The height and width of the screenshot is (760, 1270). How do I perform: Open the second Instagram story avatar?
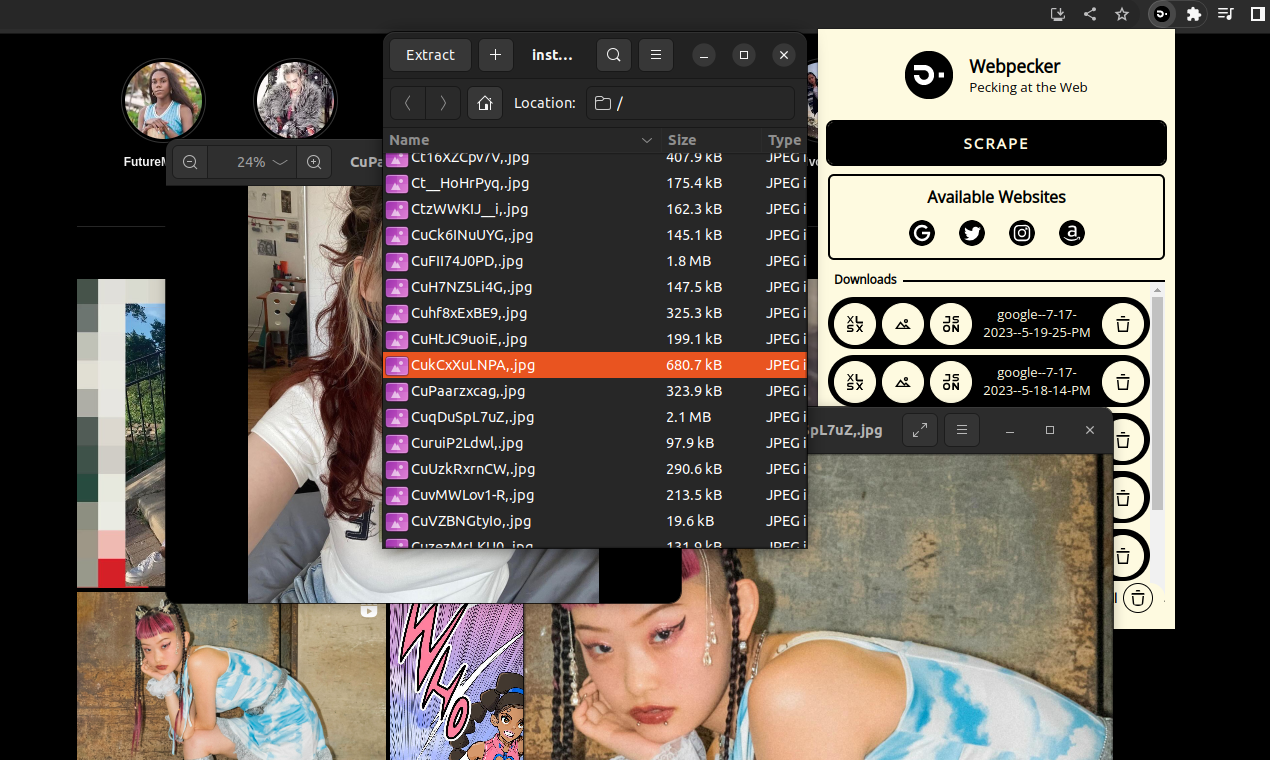pos(295,100)
